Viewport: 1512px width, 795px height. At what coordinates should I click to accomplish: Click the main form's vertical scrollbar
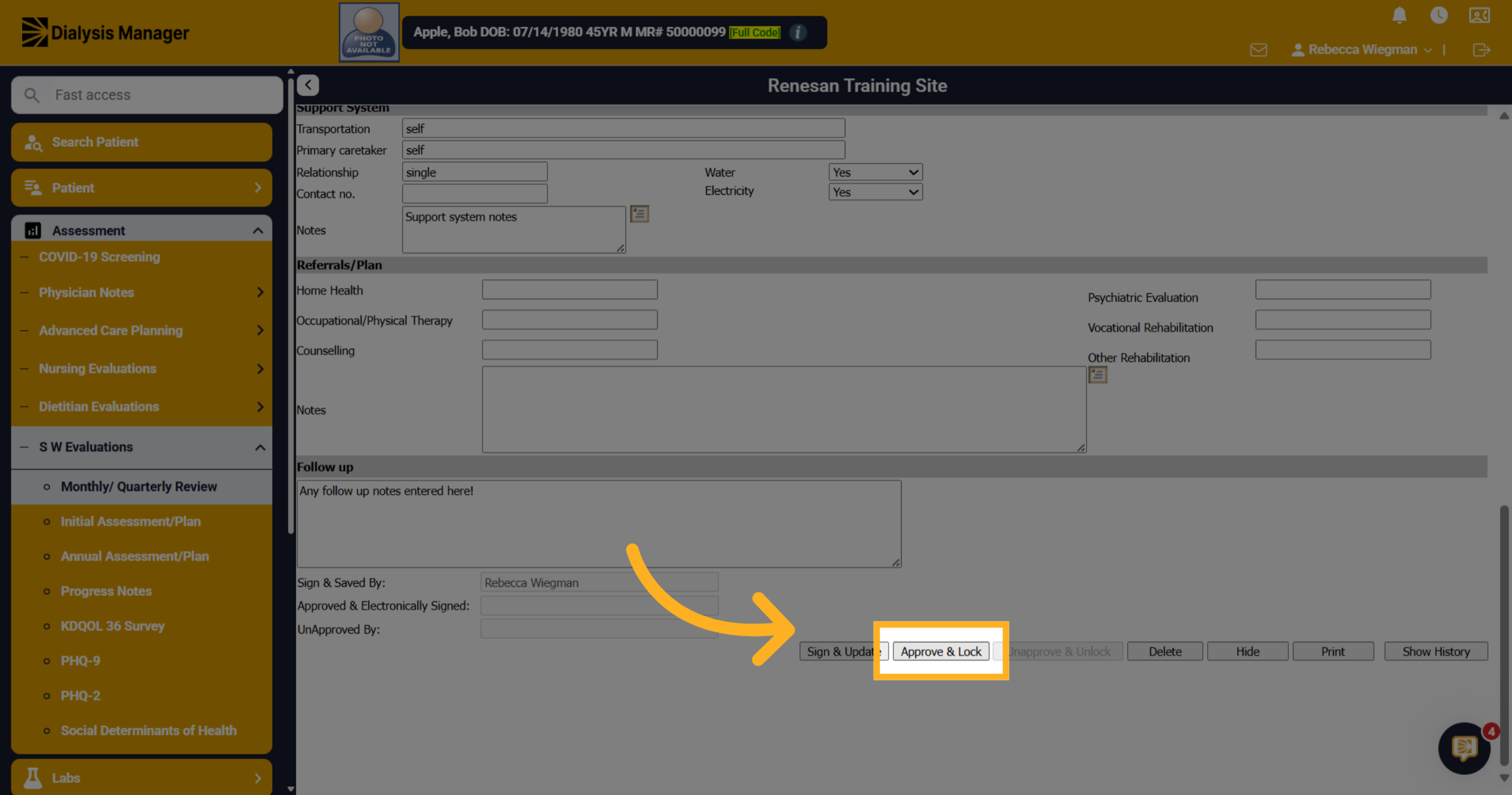tap(1504, 635)
